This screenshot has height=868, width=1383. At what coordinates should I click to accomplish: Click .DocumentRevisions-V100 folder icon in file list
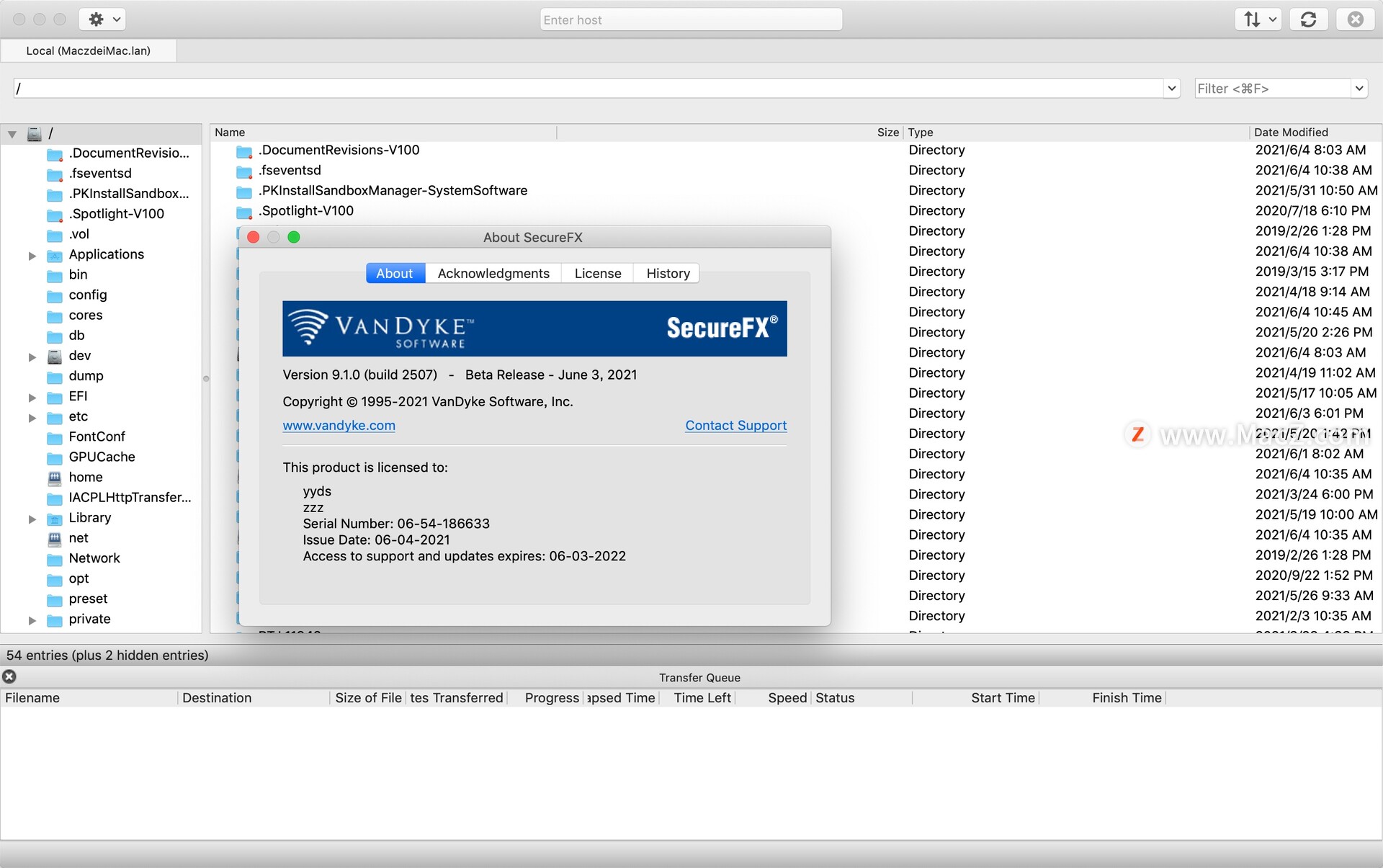[244, 151]
